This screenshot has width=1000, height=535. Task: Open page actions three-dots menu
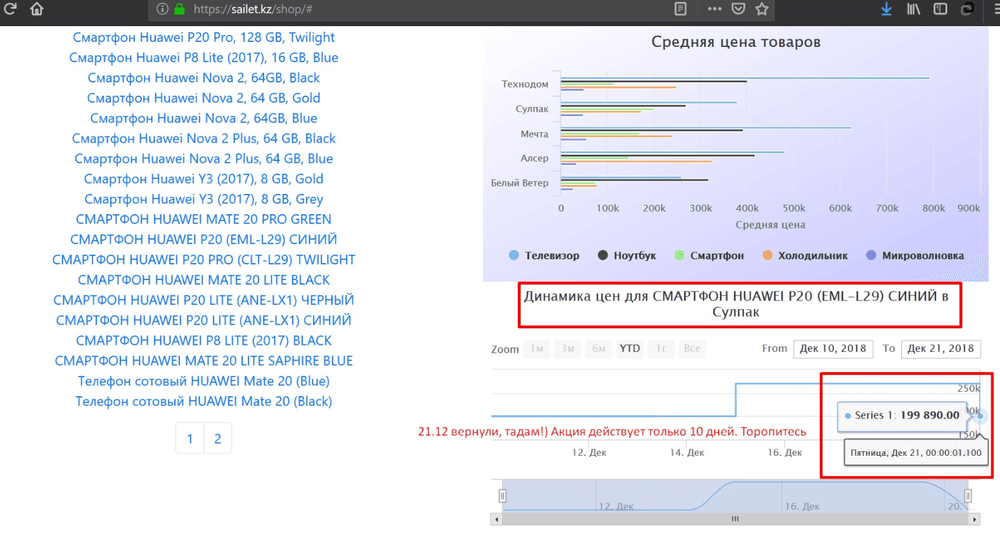tap(714, 9)
